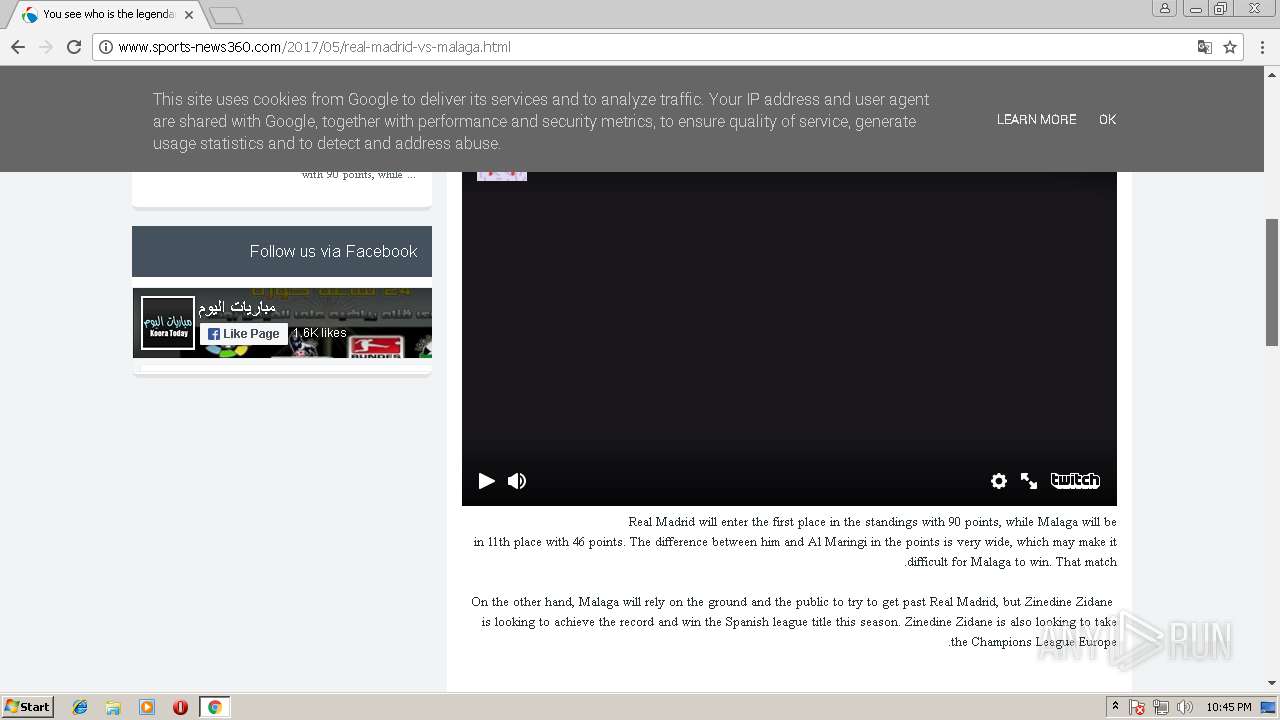1280x720 pixels.
Task: Open Windows Explorer folder on taskbar
Action: pos(113,707)
